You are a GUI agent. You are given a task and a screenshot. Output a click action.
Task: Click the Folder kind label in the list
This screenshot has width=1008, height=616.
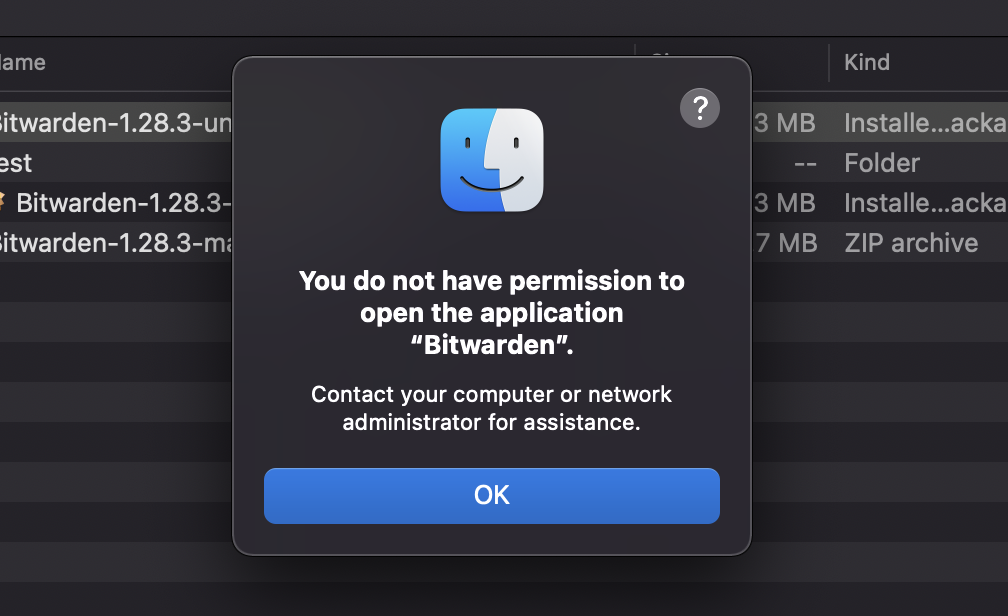[881, 163]
